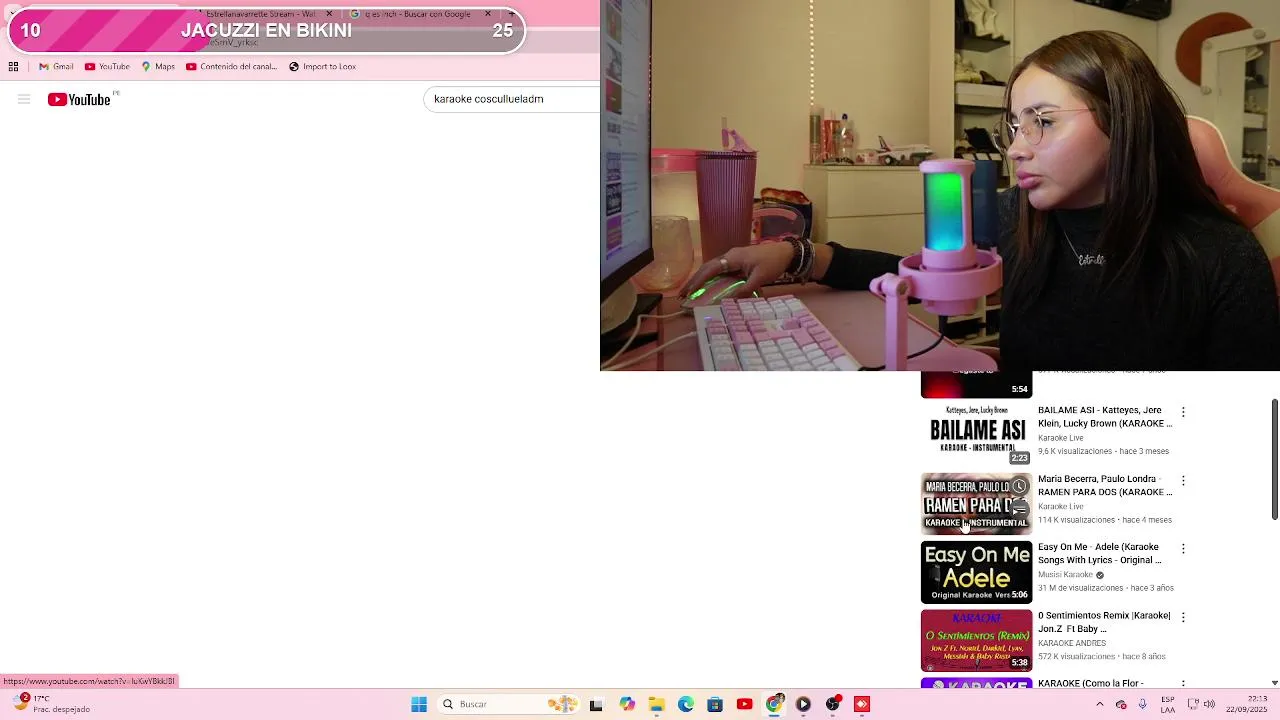Change the ESP LAA keyboard language
Screen dimensions: 1280x720
pos(1167,704)
